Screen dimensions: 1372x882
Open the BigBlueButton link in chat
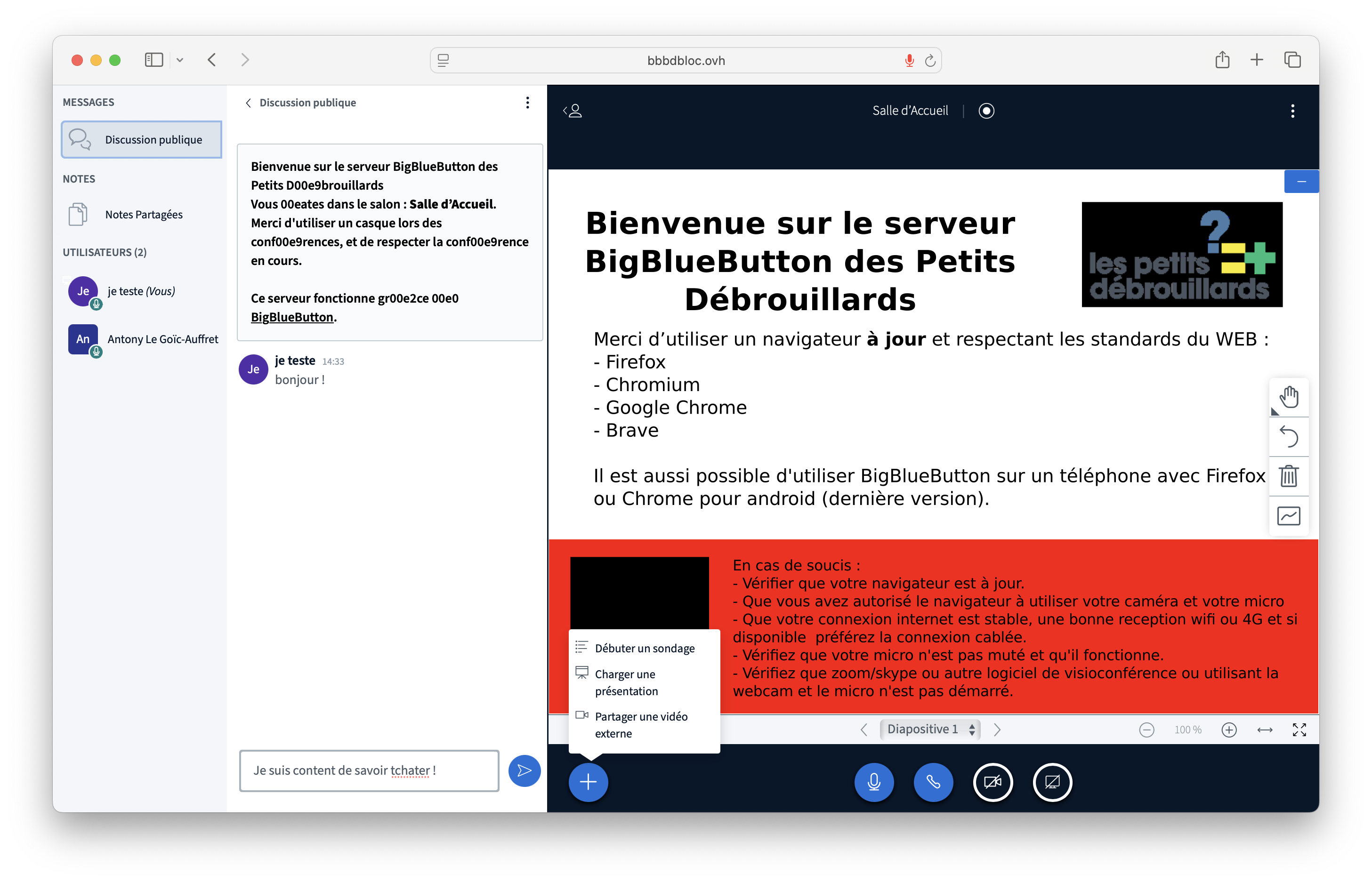[x=292, y=317]
